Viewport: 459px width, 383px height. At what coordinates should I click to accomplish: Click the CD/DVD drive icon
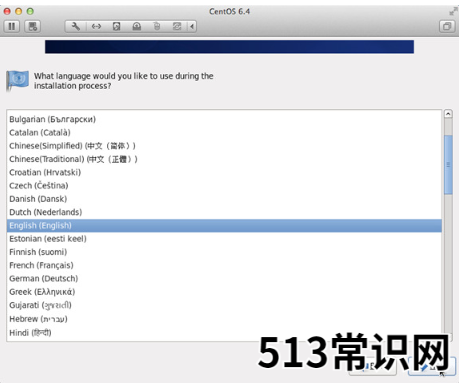(137, 26)
